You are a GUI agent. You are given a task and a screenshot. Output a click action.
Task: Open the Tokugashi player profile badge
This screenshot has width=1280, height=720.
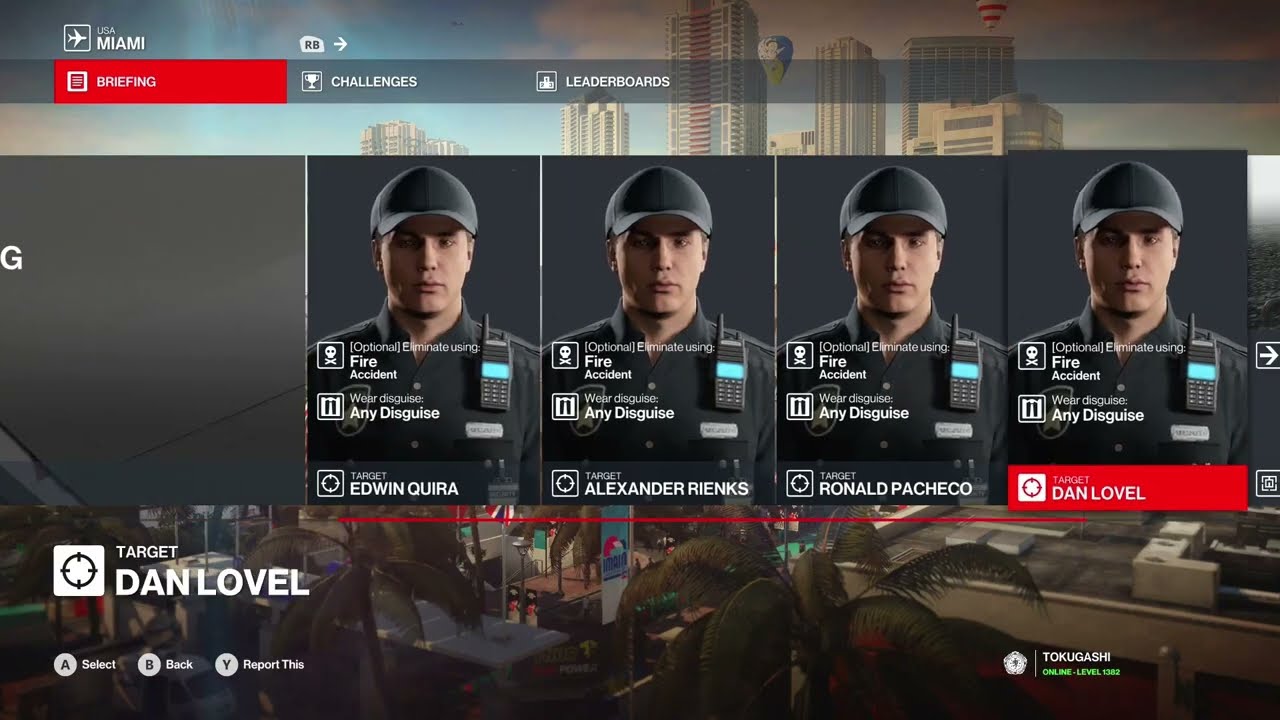pos(1062,664)
